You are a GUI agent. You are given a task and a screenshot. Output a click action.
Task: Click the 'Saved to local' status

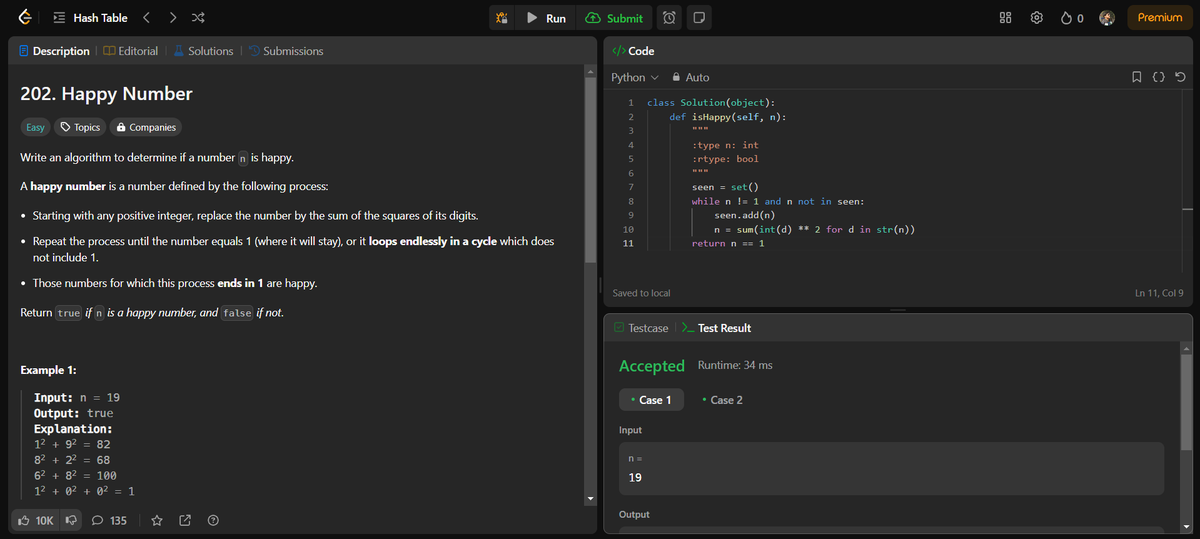[641, 293]
